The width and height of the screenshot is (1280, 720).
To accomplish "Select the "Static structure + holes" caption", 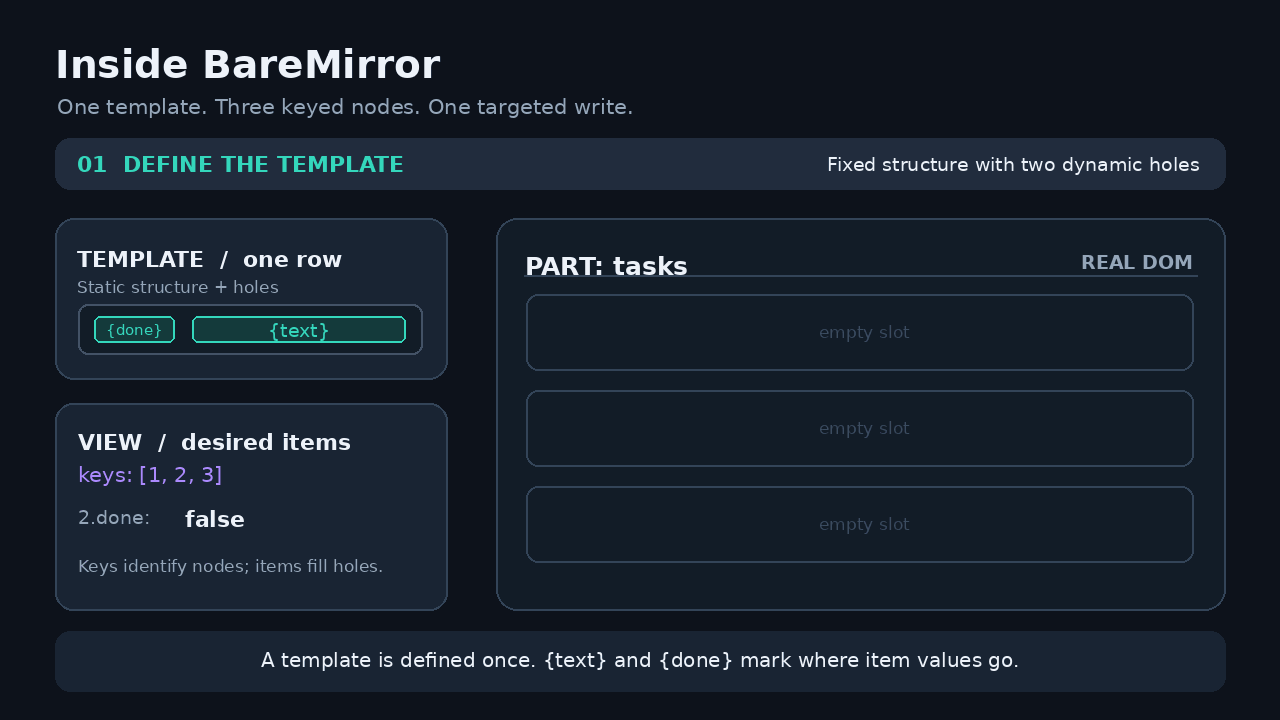I will [x=178, y=288].
